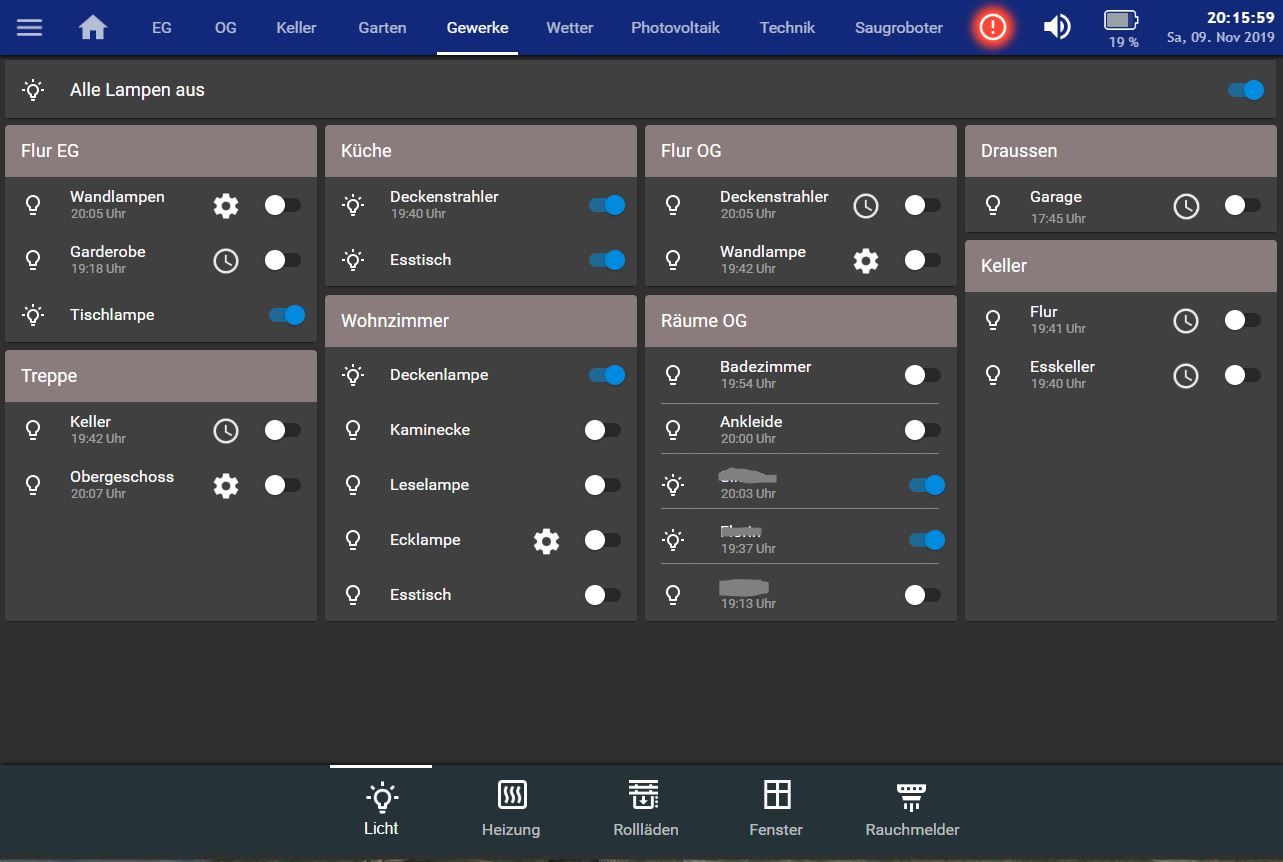The width and height of the screenshot is (1283, 862).
Task: Click the Alle Lampen aus bulb icon
Action: [x=33, y=90]
